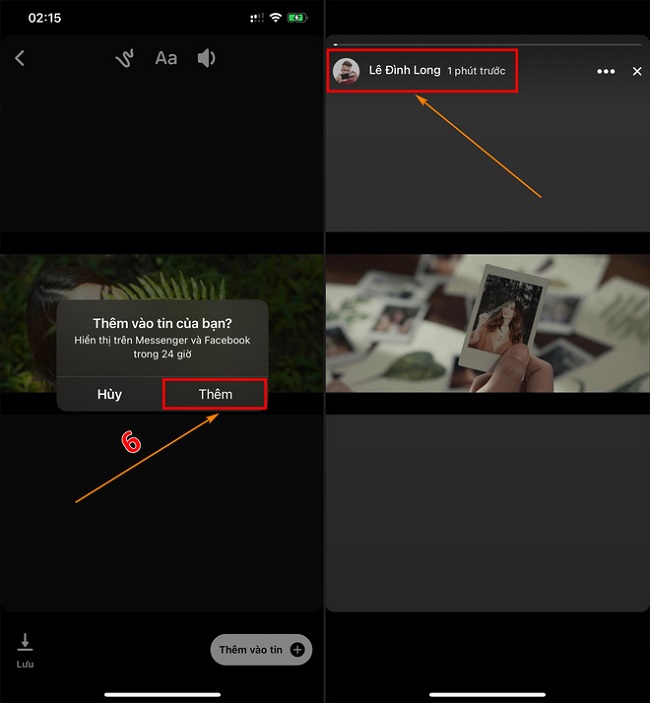650x703 pixels.
Task: Mute sound with the speaker icon
Action: click(206, 58)
